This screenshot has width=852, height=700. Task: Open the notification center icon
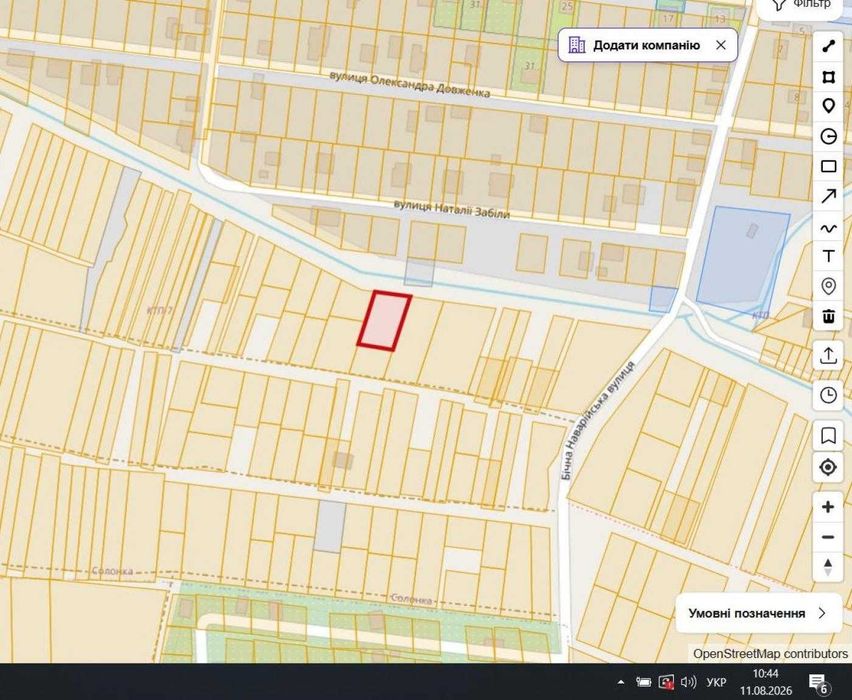point(818,682)
